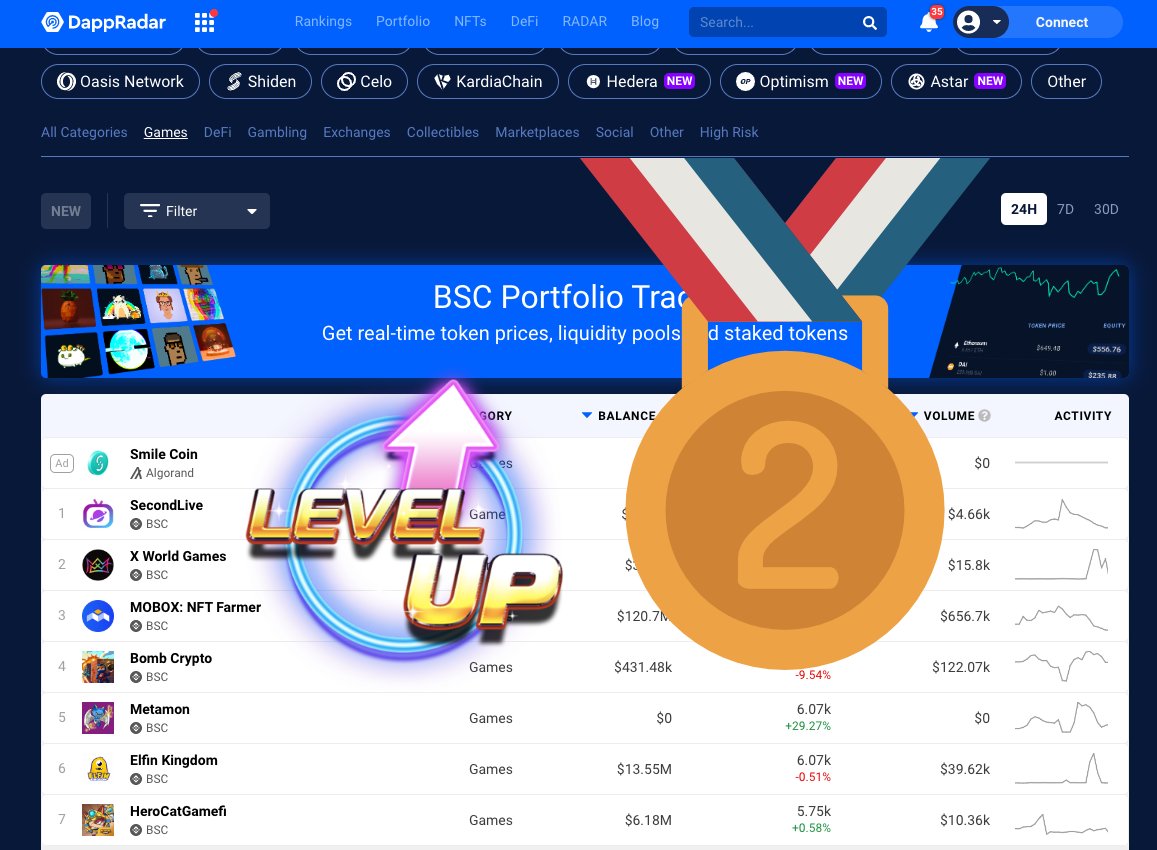Open the X World Games icon
This screenshot has height=850, width=1157.
(98, 564)
